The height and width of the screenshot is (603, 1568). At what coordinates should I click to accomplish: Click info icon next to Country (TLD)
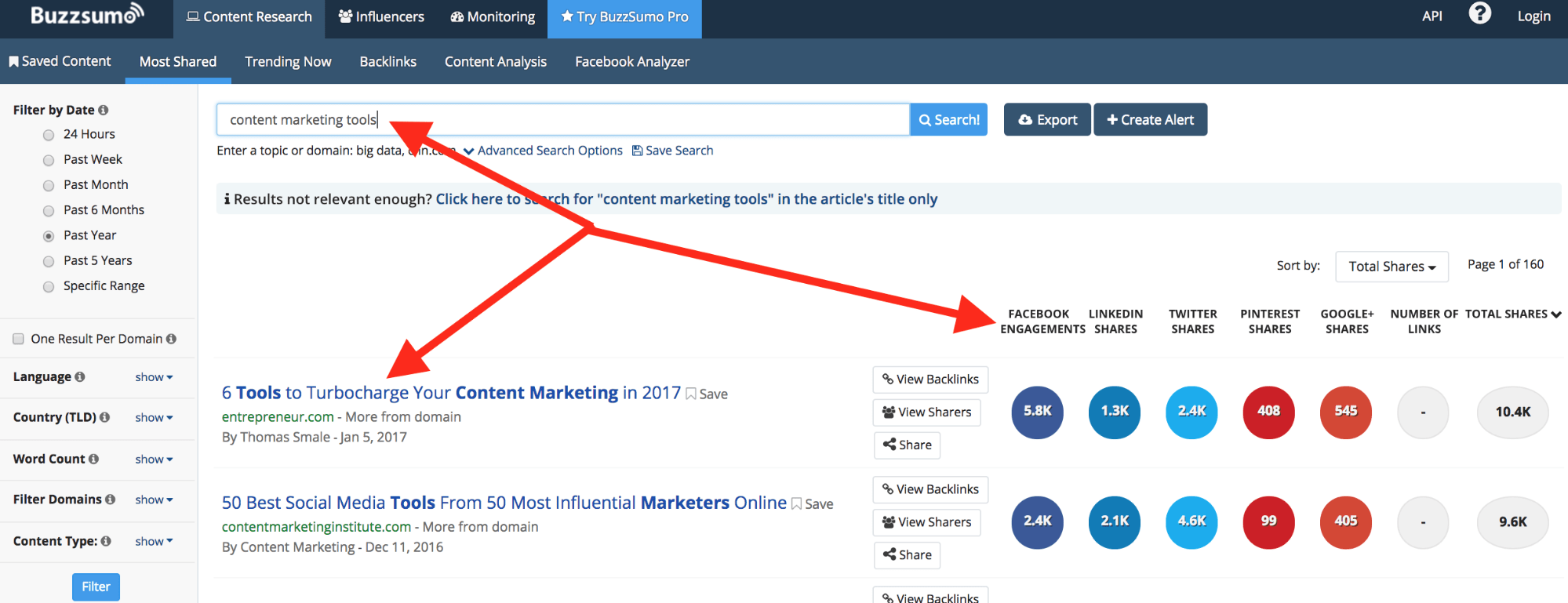104,417
